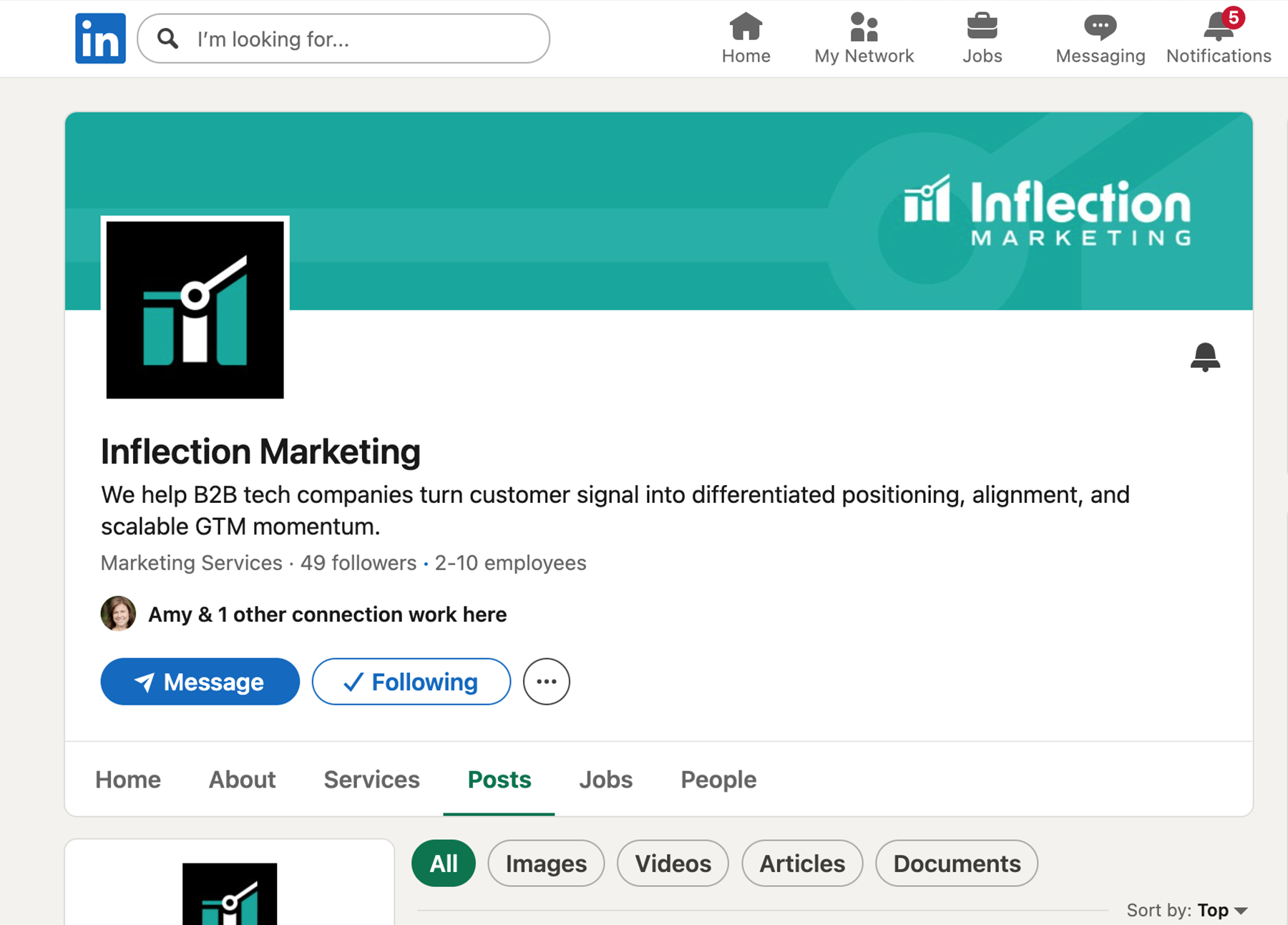This screenshot has height=925, width=1288.
Task: Open the Jobs briefcase icon
Action: pyautogui.click(x=982, y=26)
